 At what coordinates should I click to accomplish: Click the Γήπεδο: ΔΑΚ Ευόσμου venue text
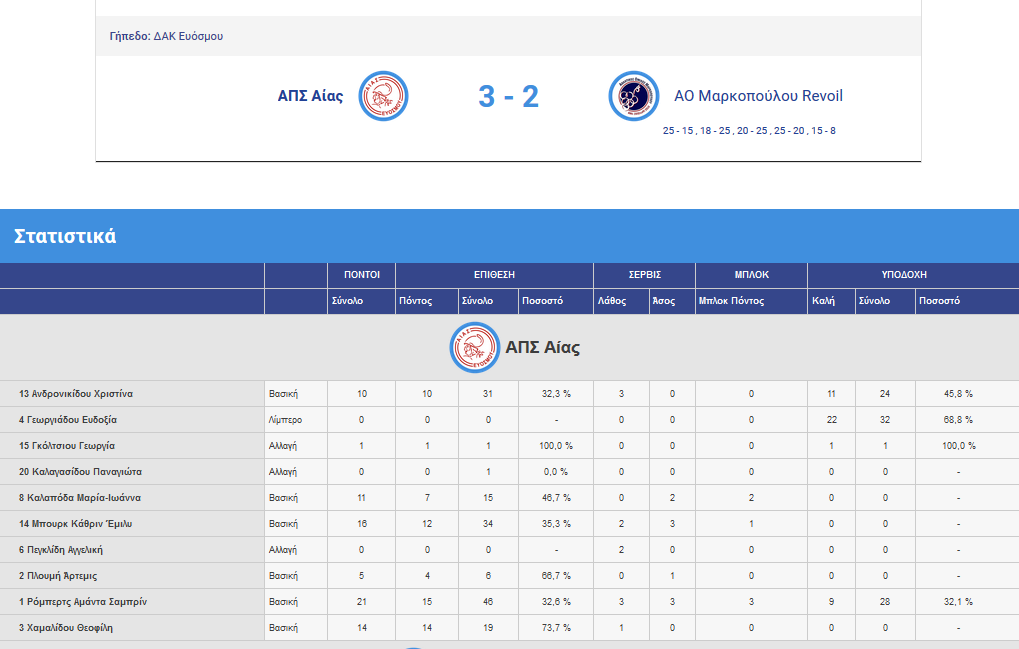tap(166, 36)
